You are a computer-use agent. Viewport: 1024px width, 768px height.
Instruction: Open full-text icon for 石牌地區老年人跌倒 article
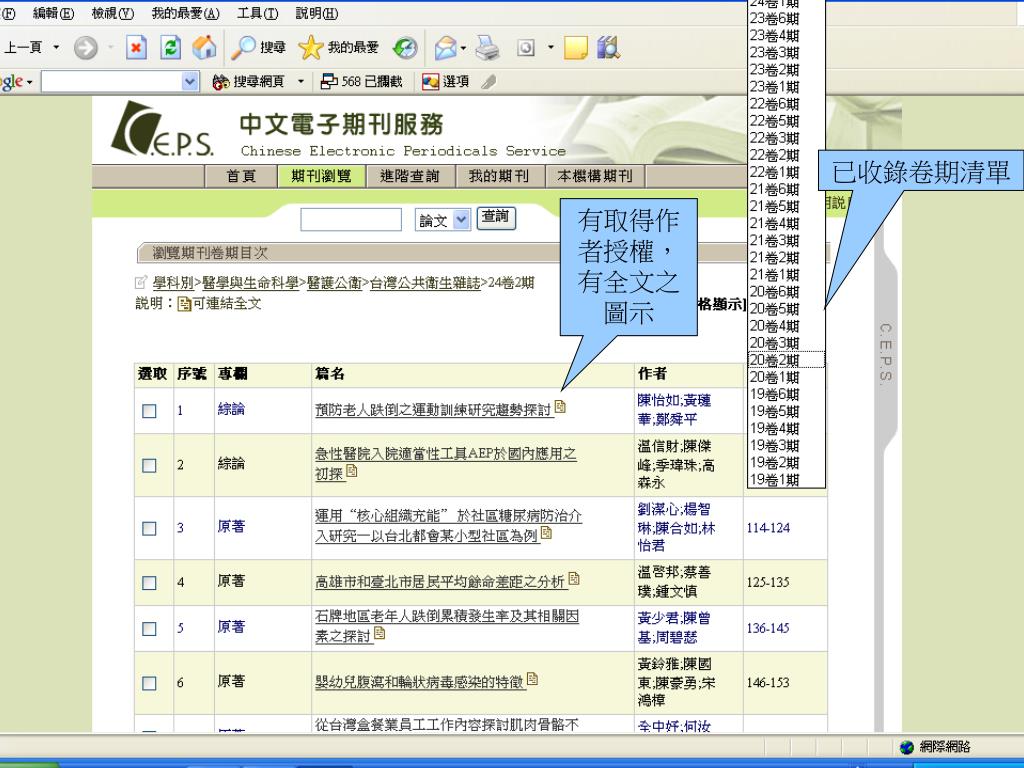(379, 633)
